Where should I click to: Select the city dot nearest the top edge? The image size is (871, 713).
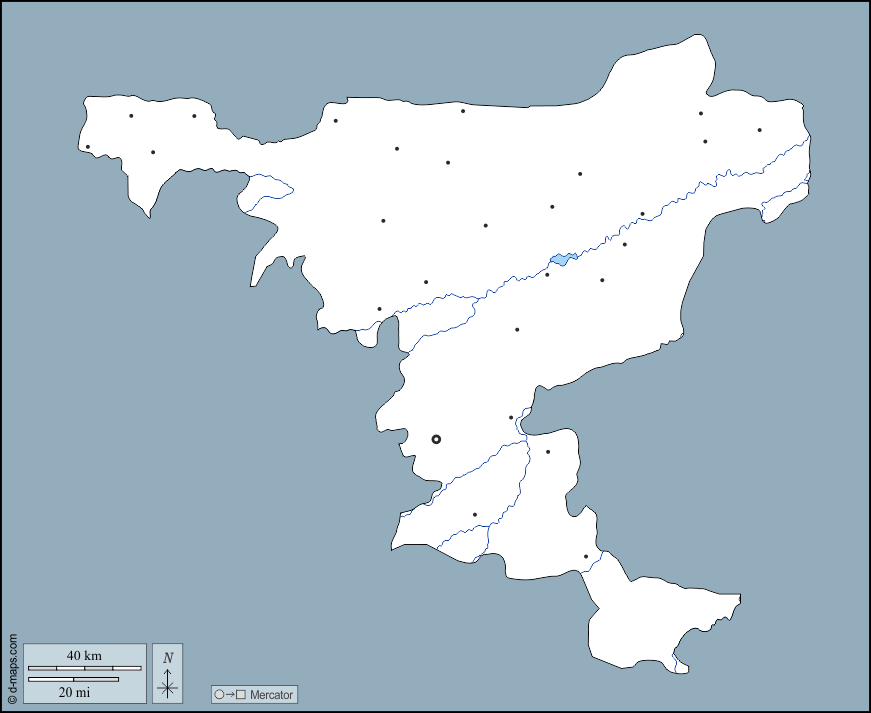[463, 111]
